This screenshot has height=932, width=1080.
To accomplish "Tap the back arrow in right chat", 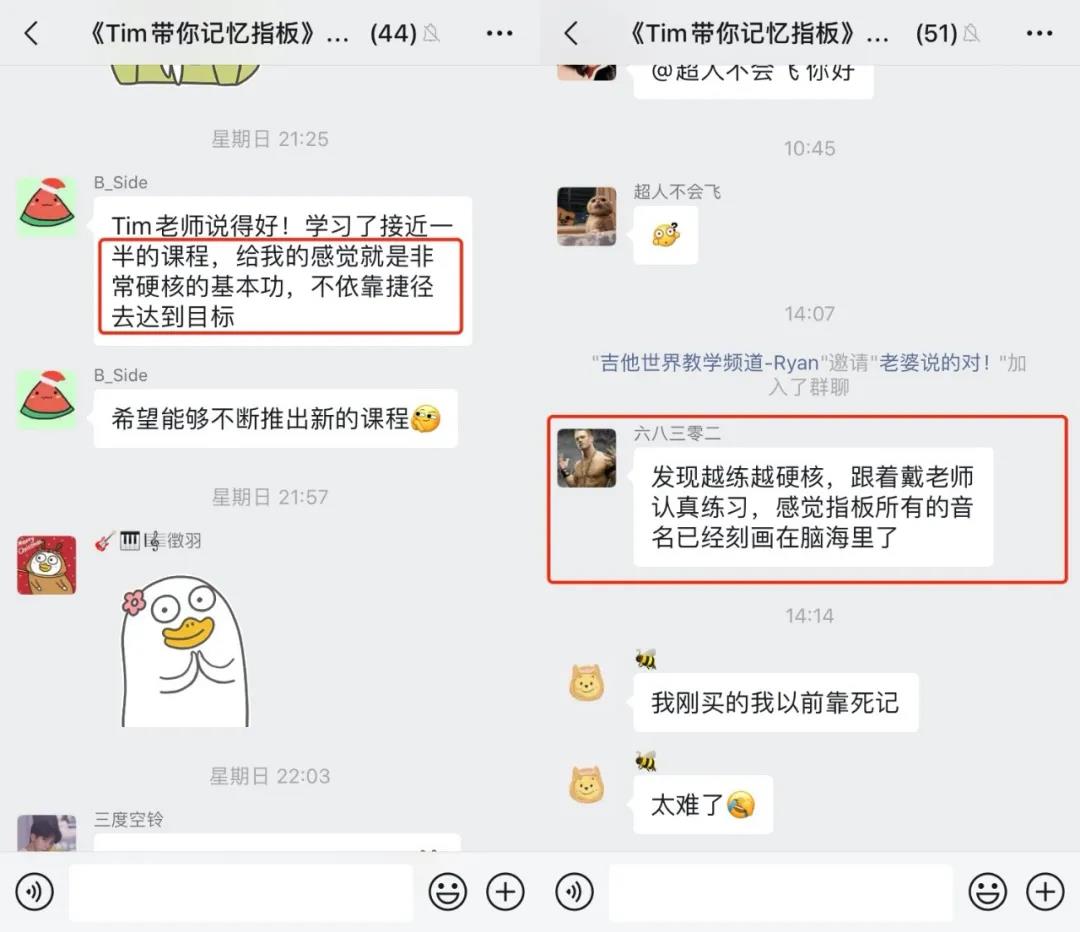I will tap(571, 33).
